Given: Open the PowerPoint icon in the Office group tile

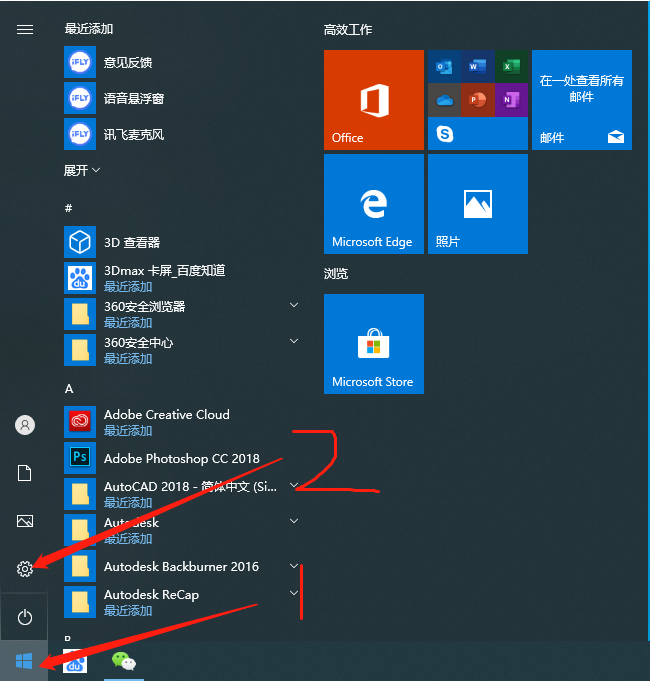Looking at the screenshot, I should 478,100.
